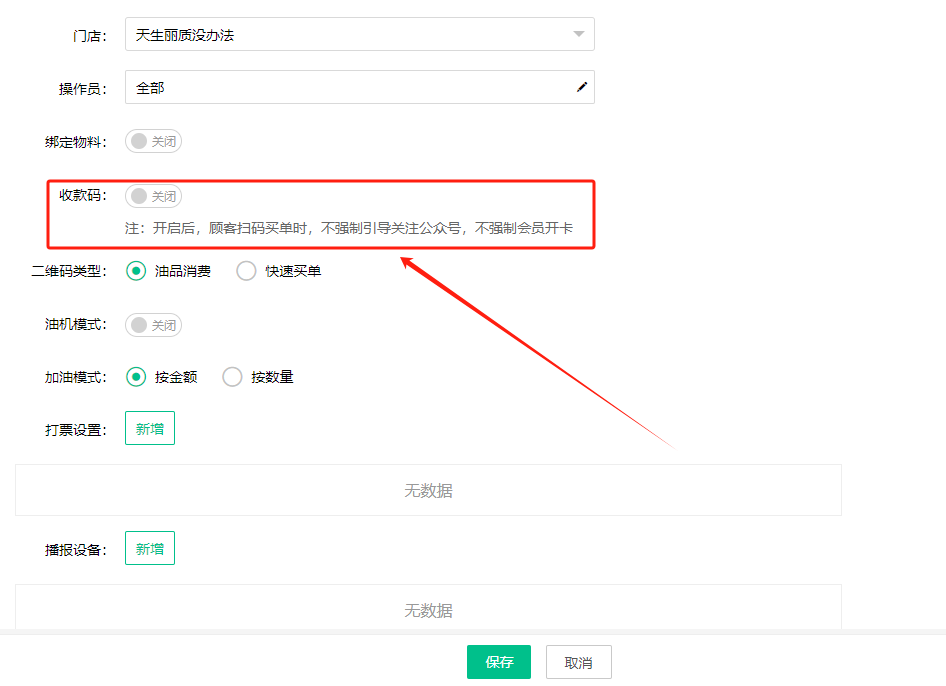Select 按金额 refueling mode
Image resolution: width=946 pixels, height=686 pixels.
point(137,377)
